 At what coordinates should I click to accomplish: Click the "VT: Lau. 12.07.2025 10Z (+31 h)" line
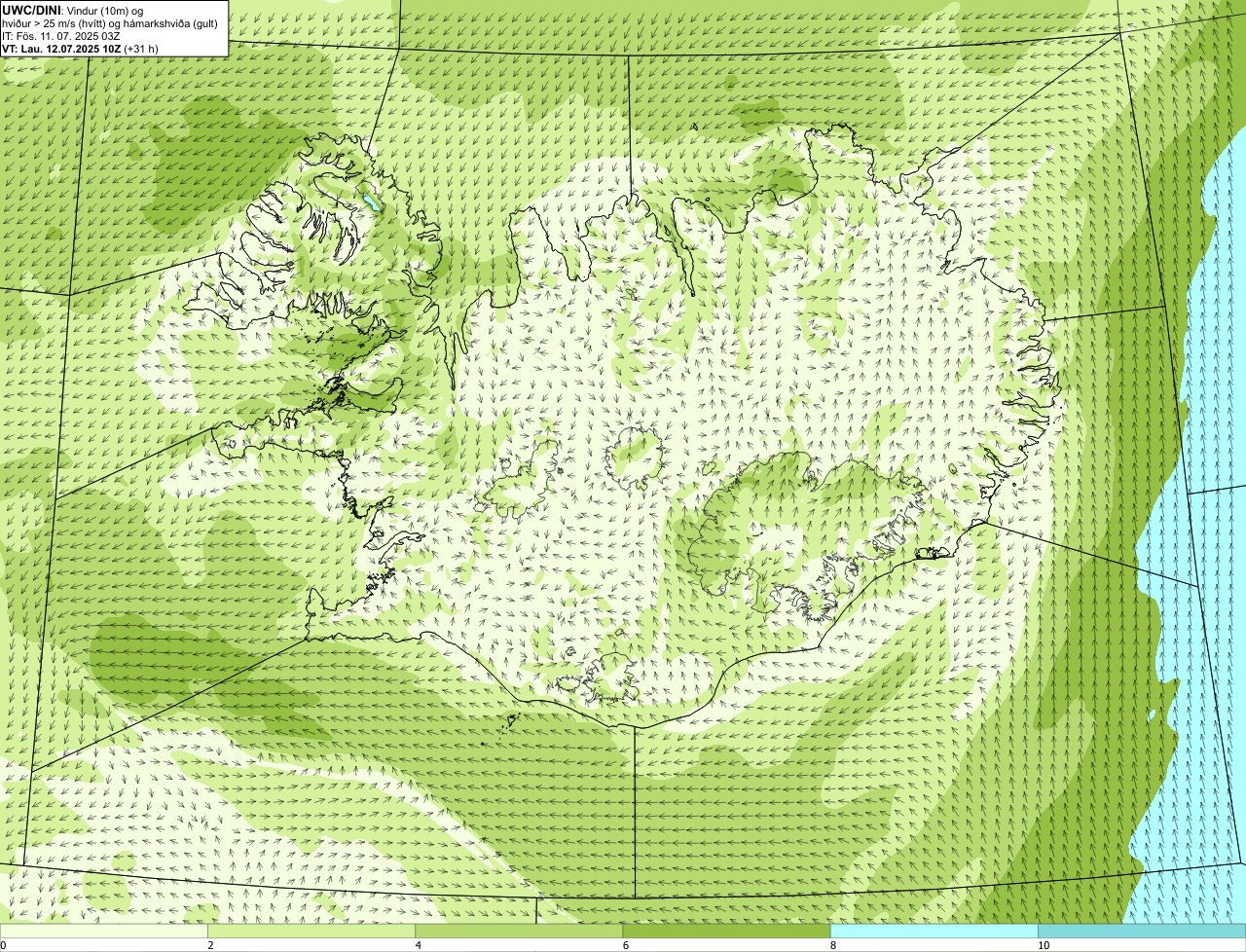click(x=80, y=48)
